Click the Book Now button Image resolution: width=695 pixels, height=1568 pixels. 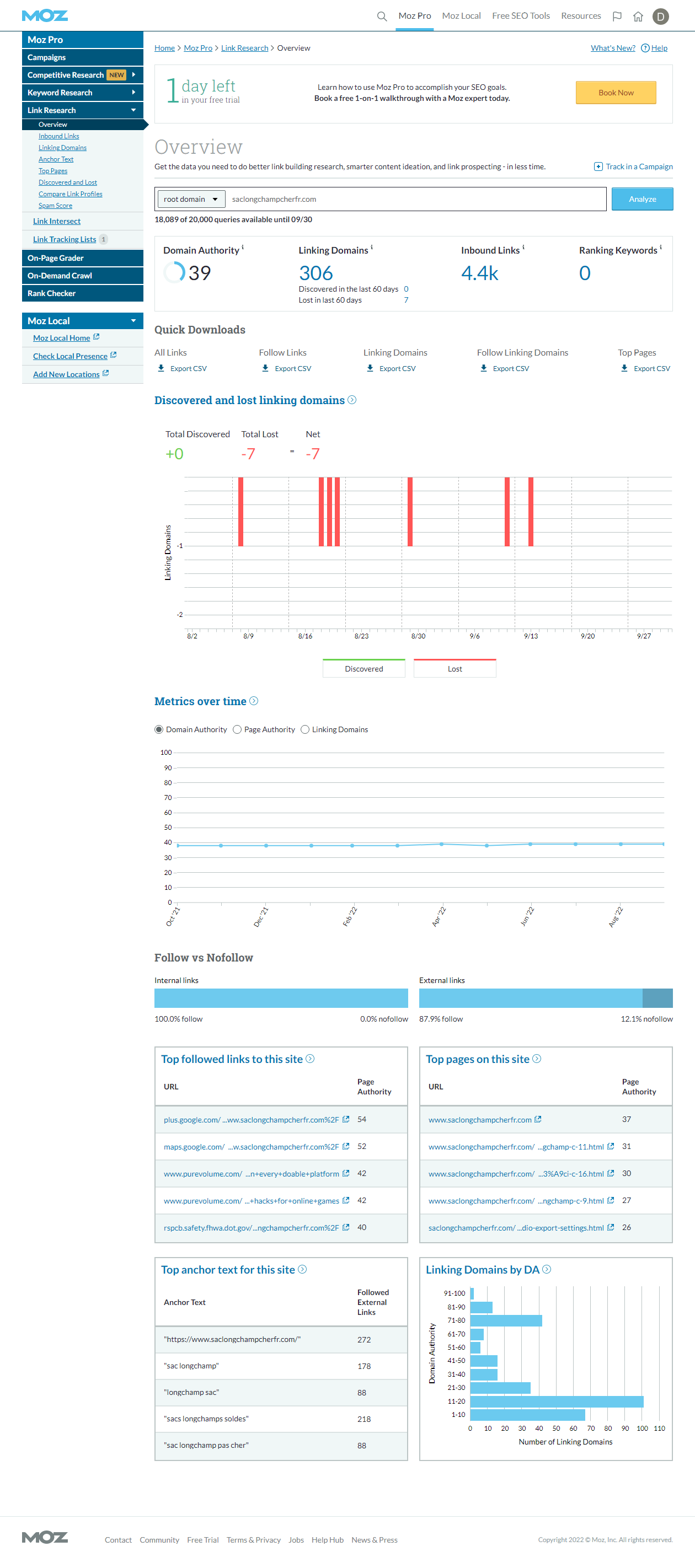[x=616, y=93]
